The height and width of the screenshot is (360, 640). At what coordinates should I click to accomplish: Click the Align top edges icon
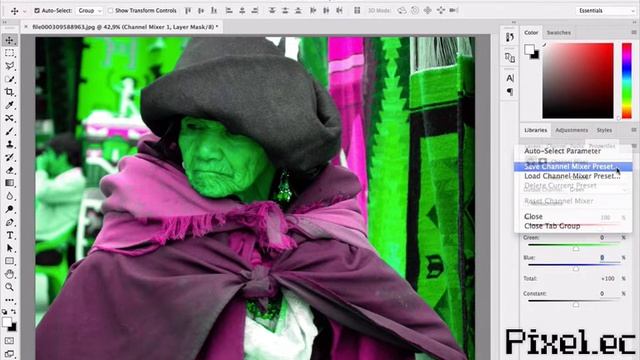pos(188,11)
